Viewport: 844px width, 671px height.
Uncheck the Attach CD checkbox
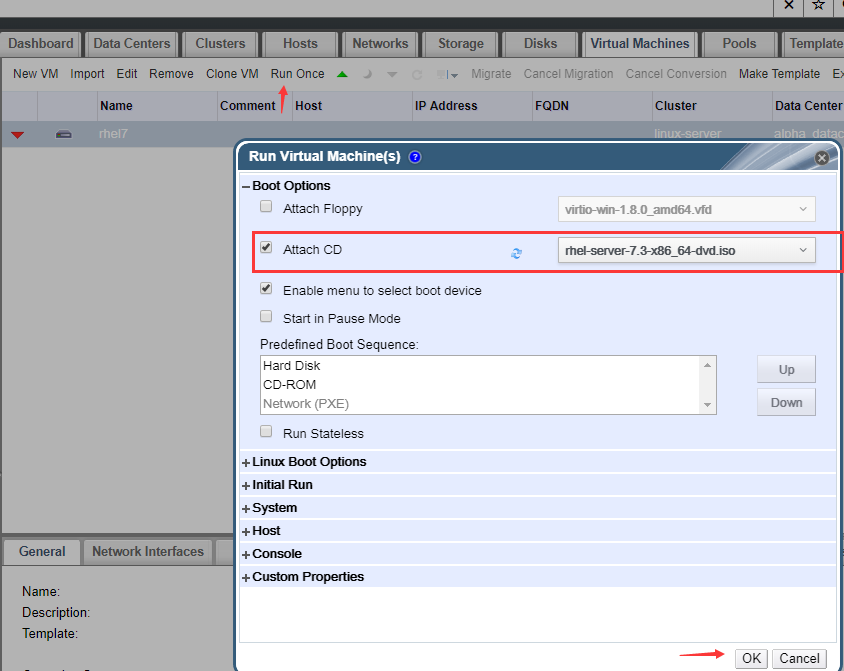coord(266,248)
